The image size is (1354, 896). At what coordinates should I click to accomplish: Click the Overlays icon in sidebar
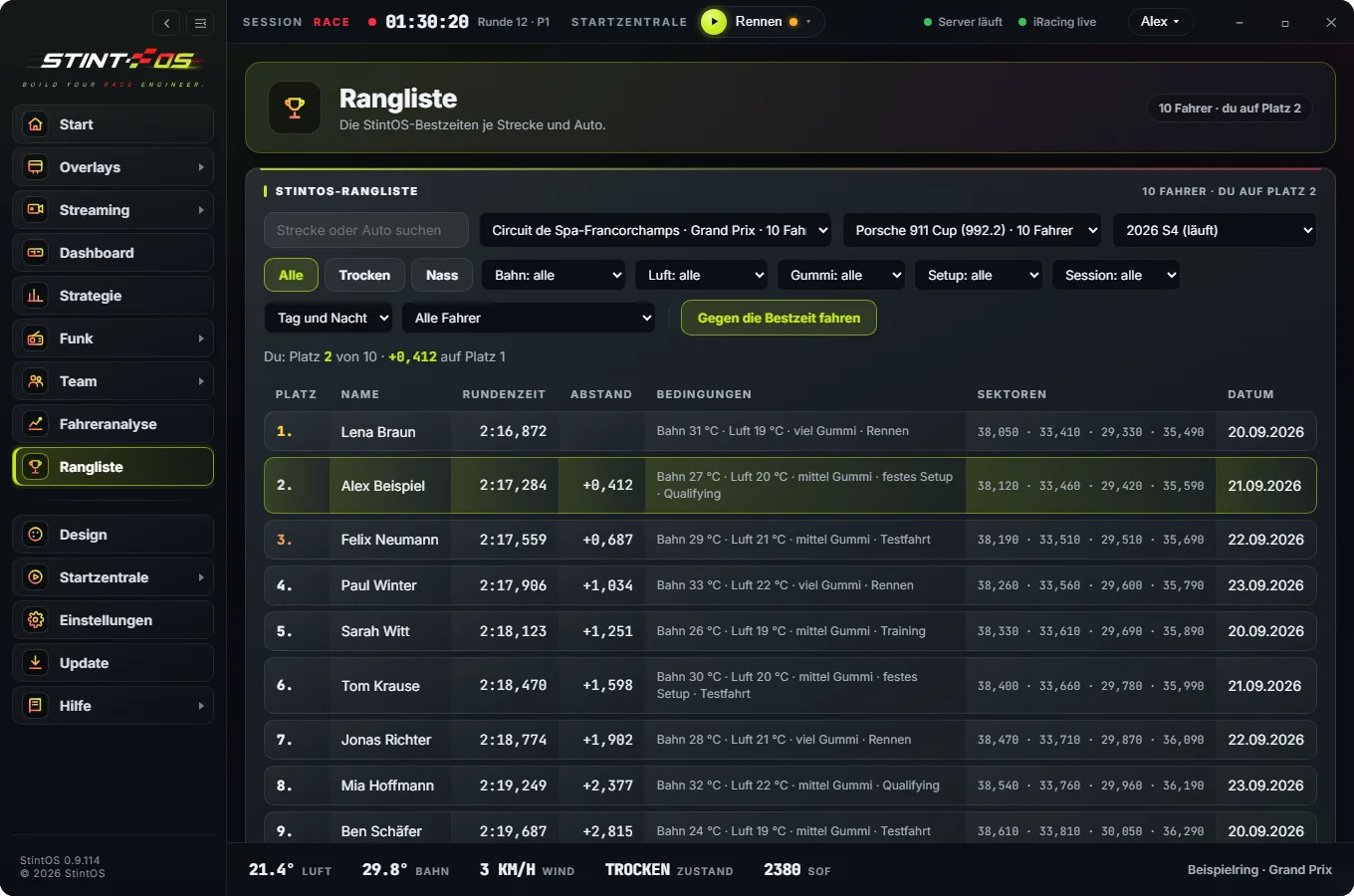[36, 167]
